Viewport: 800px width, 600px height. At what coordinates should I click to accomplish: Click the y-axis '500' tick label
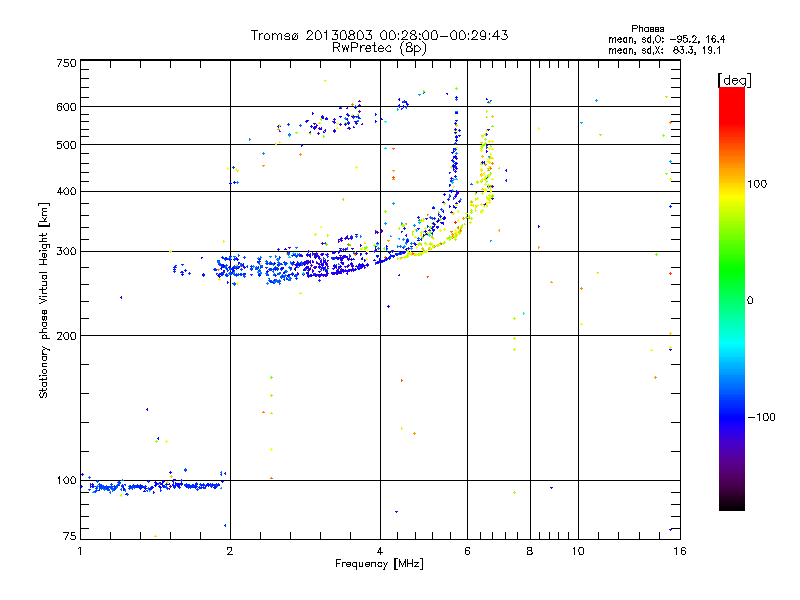(66, 145)
